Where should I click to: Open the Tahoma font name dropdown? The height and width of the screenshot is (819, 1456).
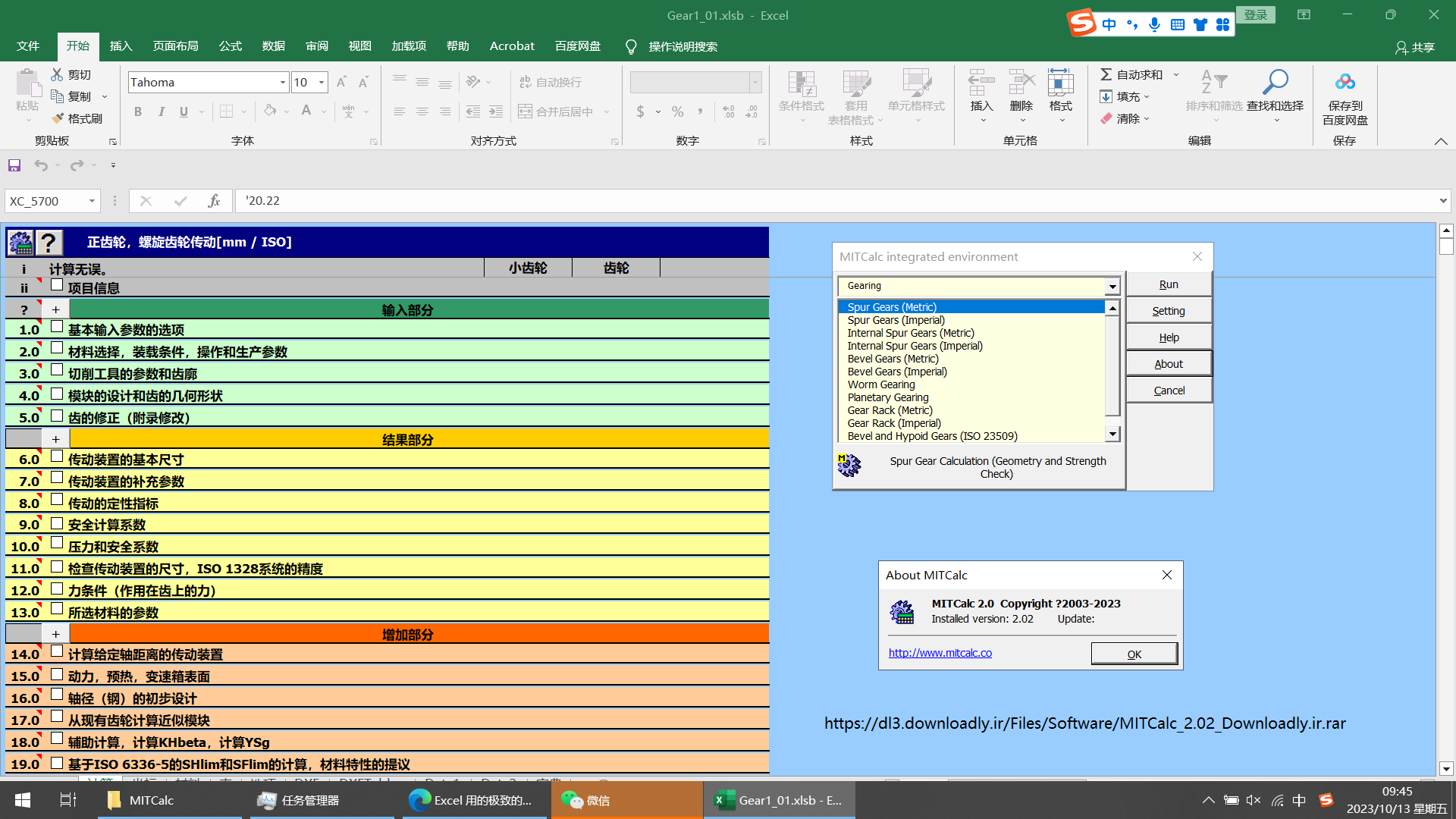click(x=283, y=83)
